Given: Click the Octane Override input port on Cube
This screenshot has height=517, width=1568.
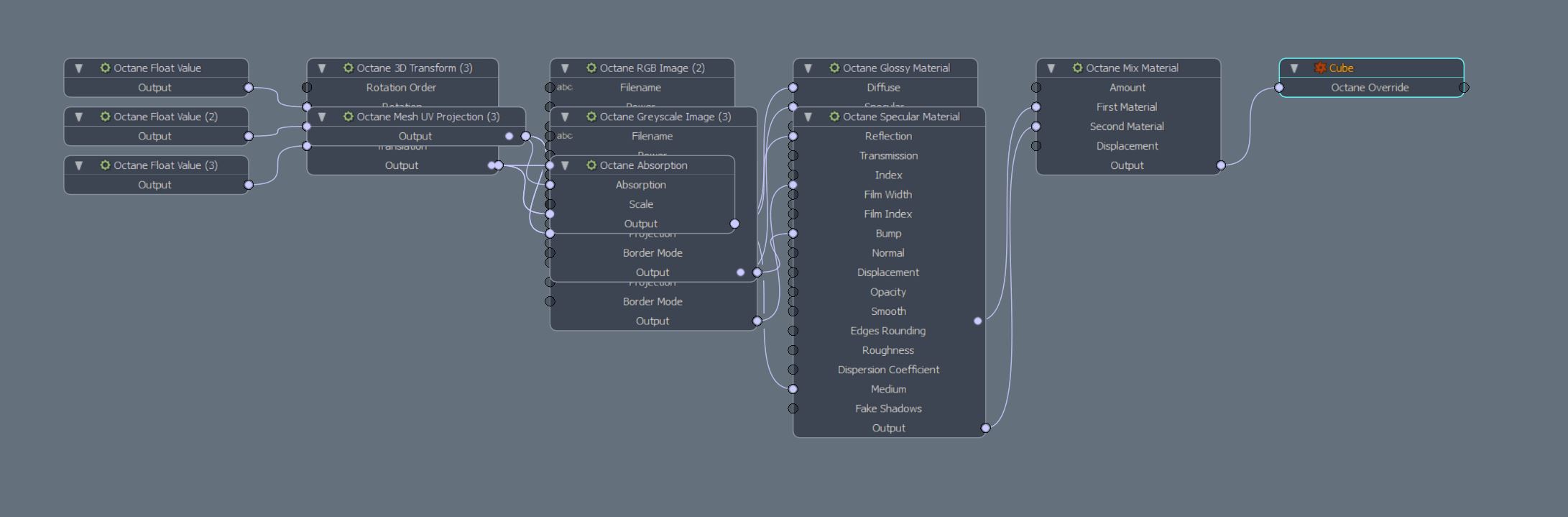Looking at the screenshot, I should coord(1279,88).
